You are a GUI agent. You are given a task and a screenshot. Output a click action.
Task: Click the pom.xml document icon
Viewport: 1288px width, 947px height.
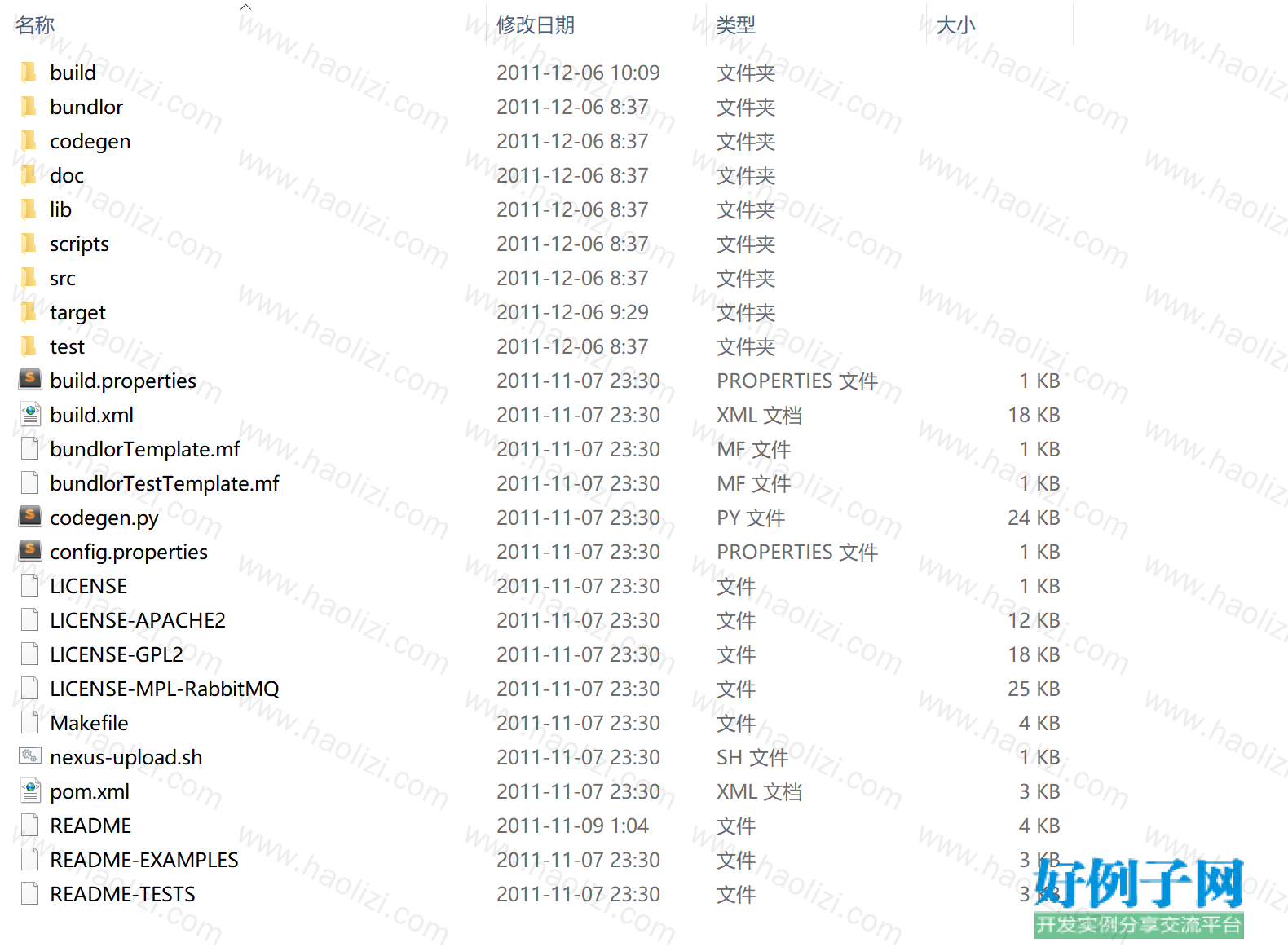[30, 791]
